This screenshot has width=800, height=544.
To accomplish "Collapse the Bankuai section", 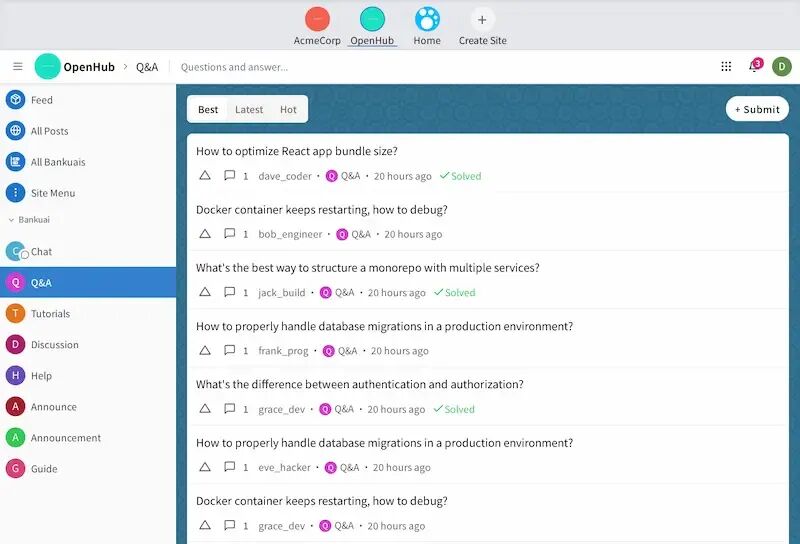I will click(x=29, y=219).
